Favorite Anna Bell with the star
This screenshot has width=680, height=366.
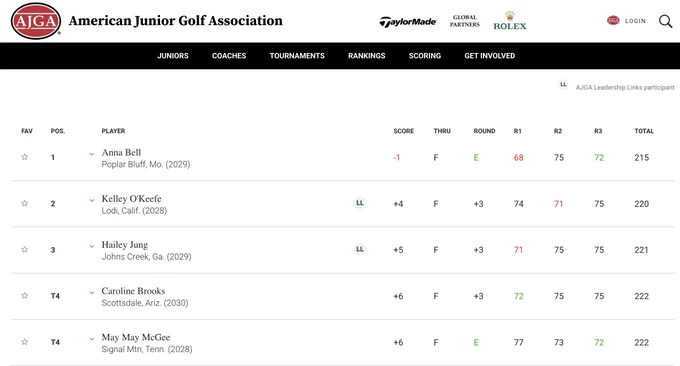click(x=25, y=157)
